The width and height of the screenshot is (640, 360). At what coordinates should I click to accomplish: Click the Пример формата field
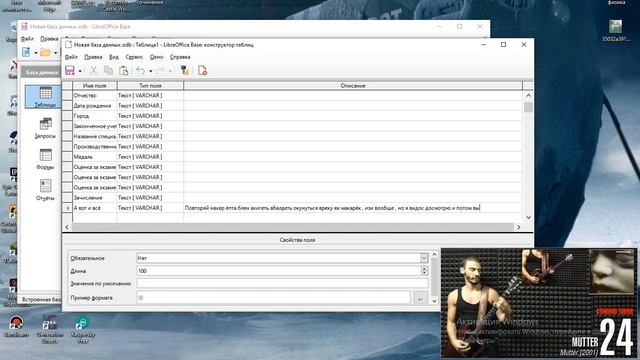pyautogui.click(x=273, y=298)
